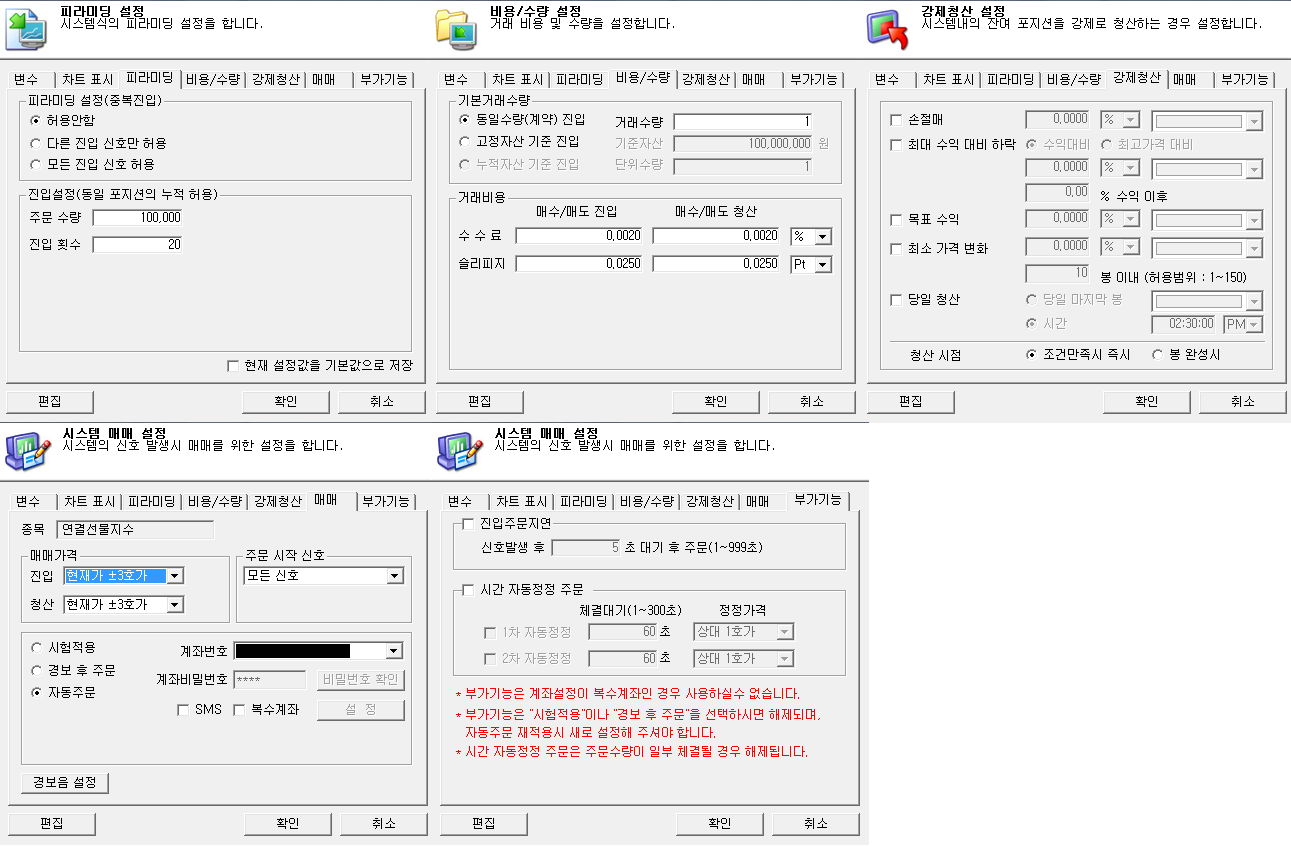The width and height of the screenshot is (1291, 846).
Task: Select the 모든 진입 신호 허용 radio button
Action: pos(36,164)
